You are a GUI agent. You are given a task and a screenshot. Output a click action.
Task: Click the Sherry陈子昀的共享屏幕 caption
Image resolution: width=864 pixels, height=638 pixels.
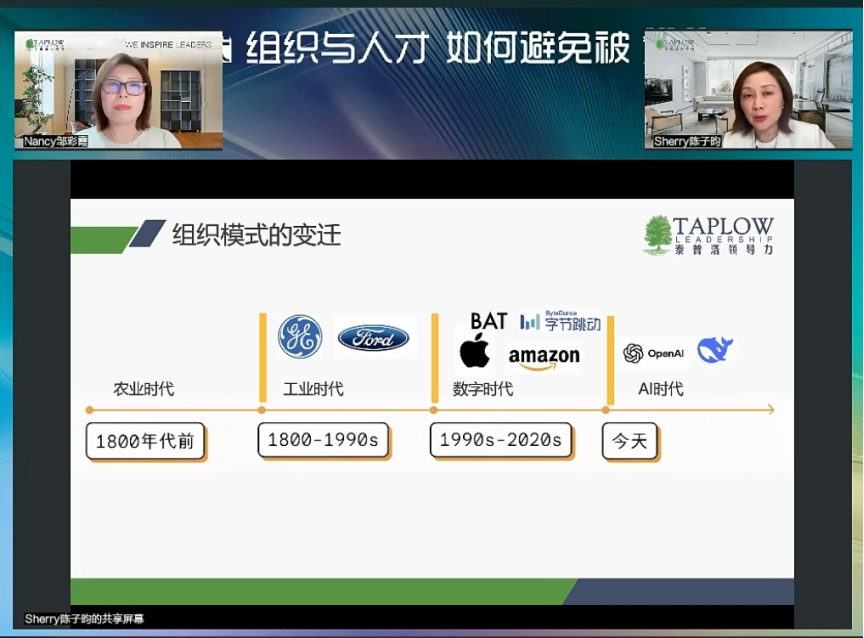84,619
